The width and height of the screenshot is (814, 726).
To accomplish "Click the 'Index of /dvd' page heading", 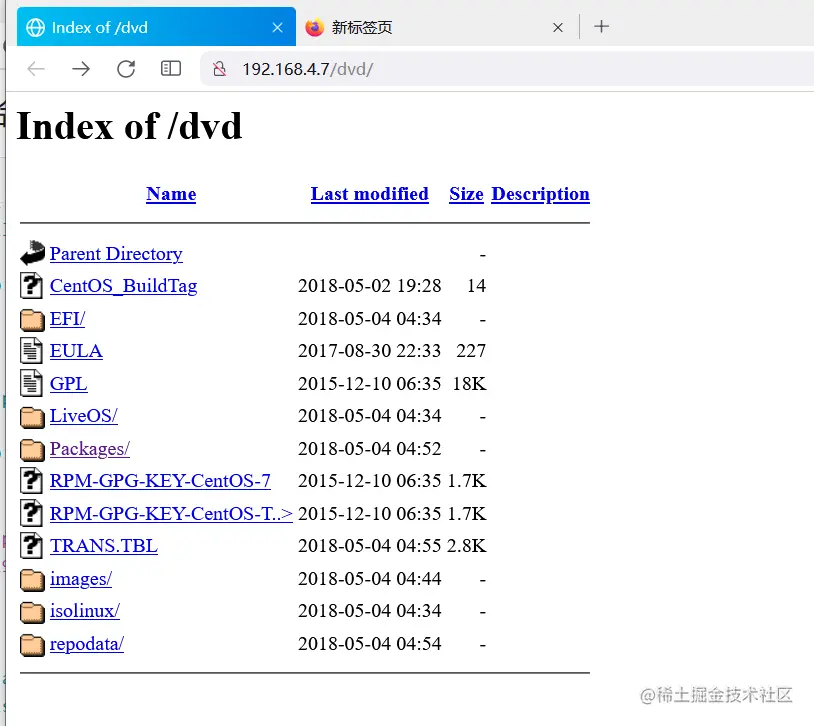I will pyautogui.click(x=130, y=126).
